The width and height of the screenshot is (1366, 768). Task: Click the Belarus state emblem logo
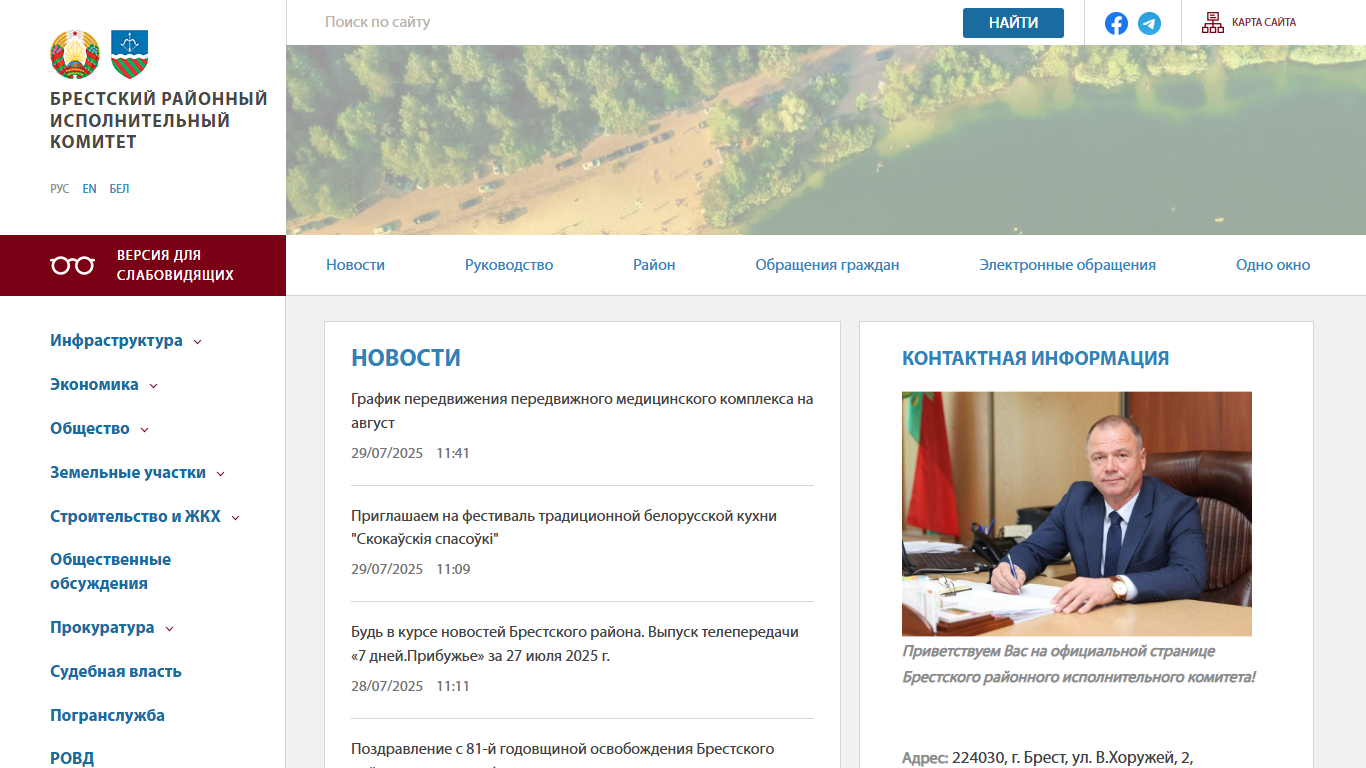coord(75,54)
